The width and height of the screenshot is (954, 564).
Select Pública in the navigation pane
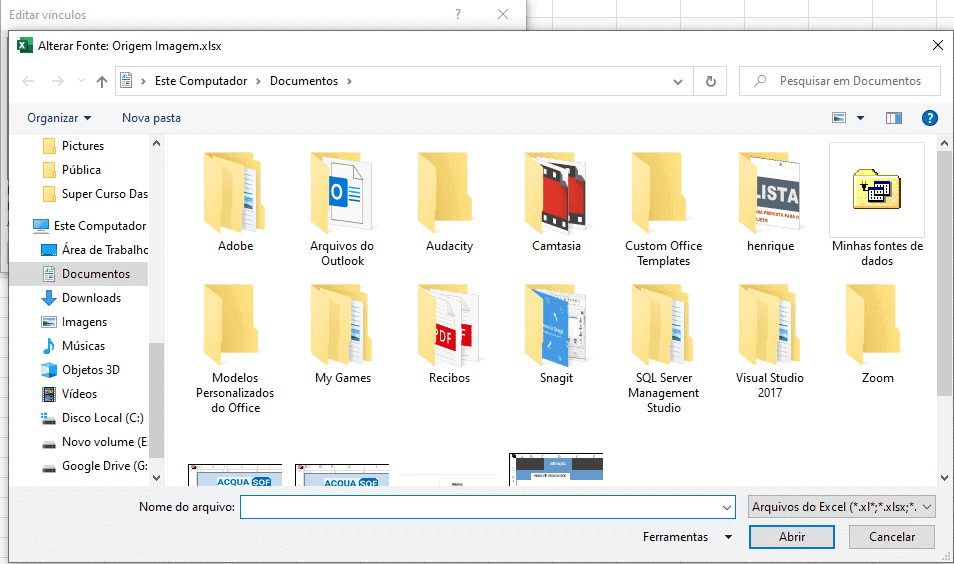point(82,170)
